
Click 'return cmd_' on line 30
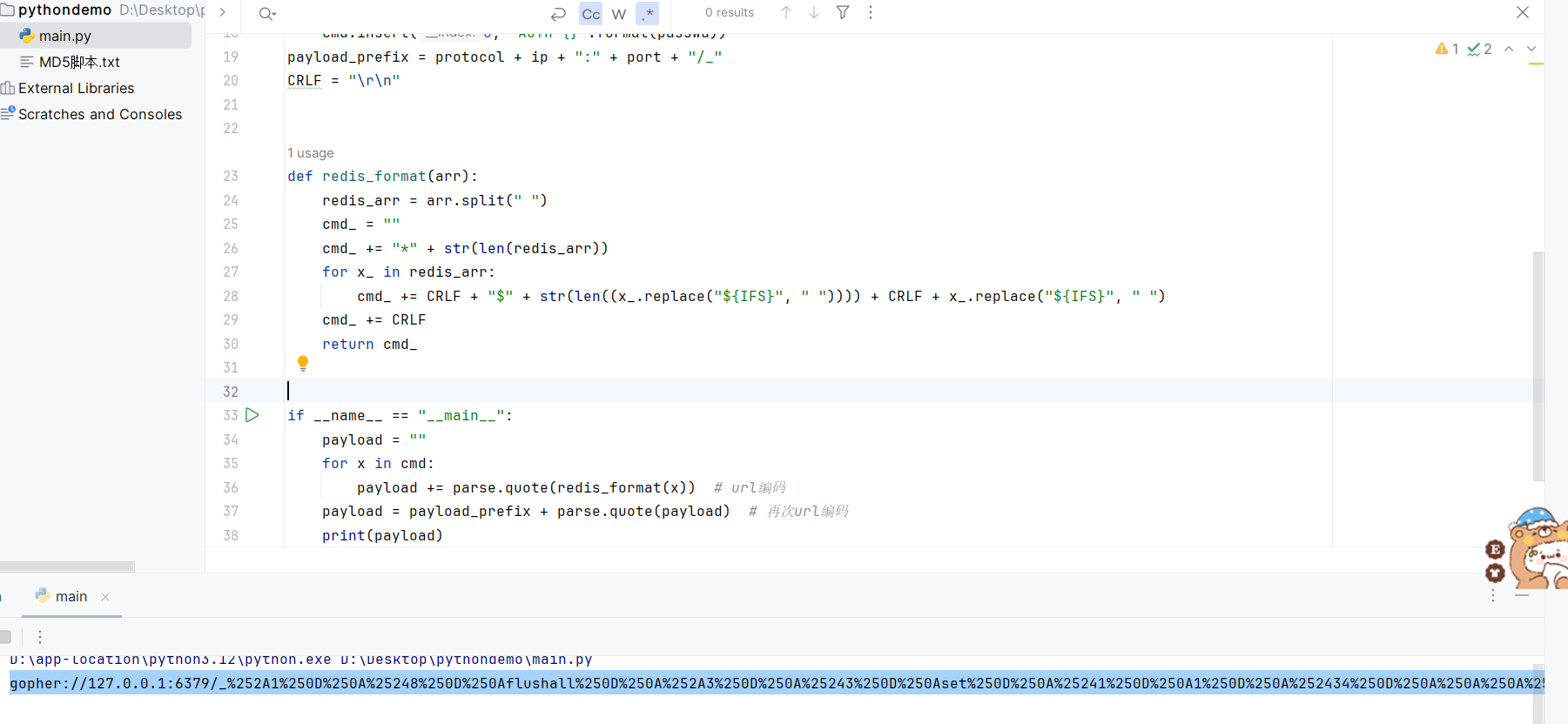pos(370,344)
